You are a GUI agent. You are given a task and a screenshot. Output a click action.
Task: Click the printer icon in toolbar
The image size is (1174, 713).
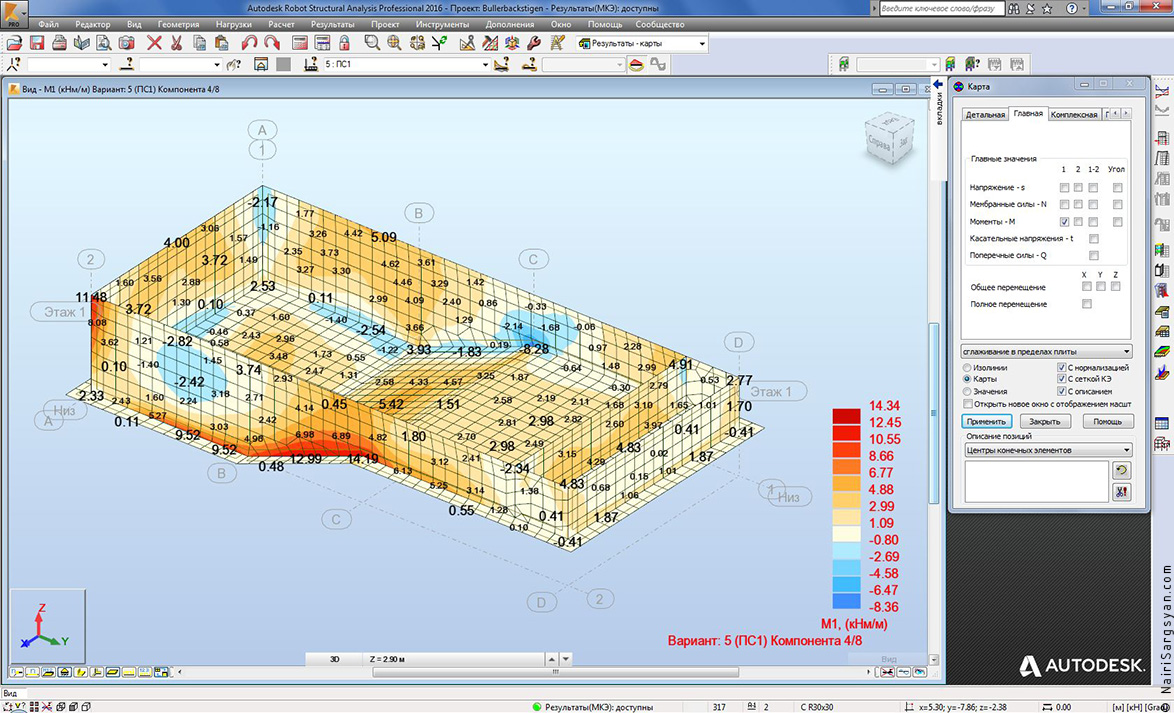pos(59,43)
